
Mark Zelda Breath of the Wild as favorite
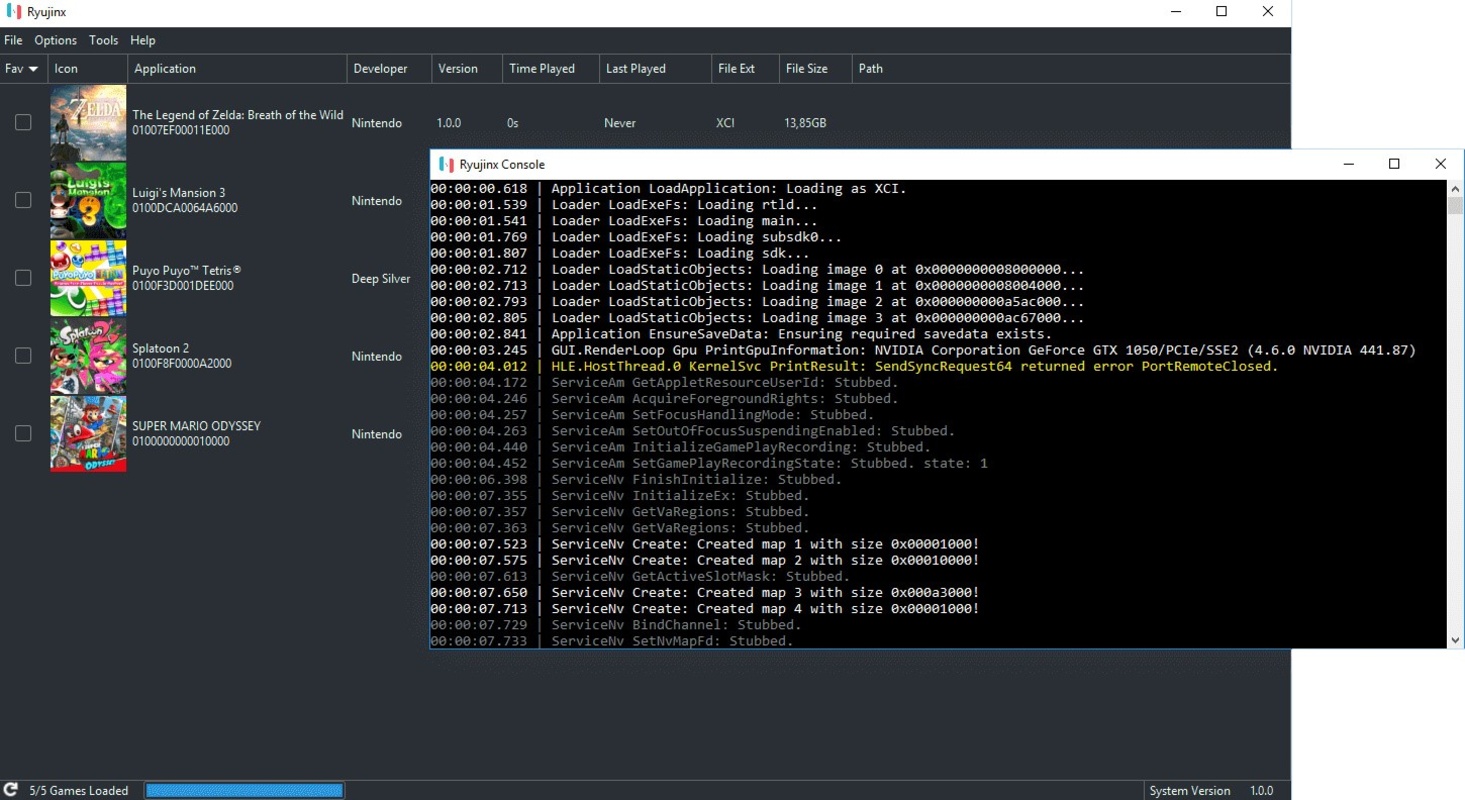pos(23,122)
